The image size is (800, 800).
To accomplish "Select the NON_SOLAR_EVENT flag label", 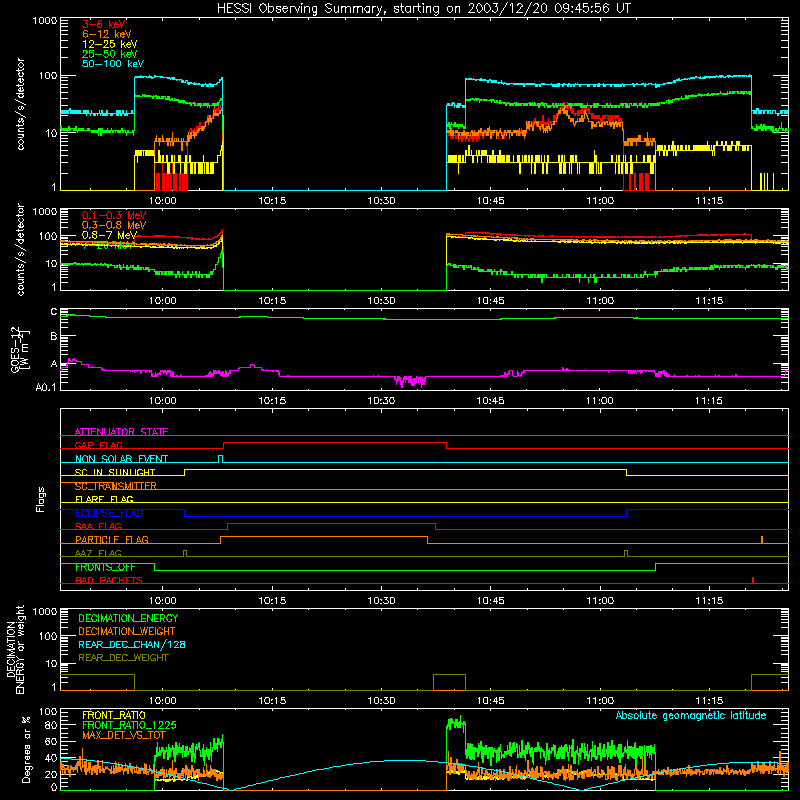I will click(x=121, y=459).
